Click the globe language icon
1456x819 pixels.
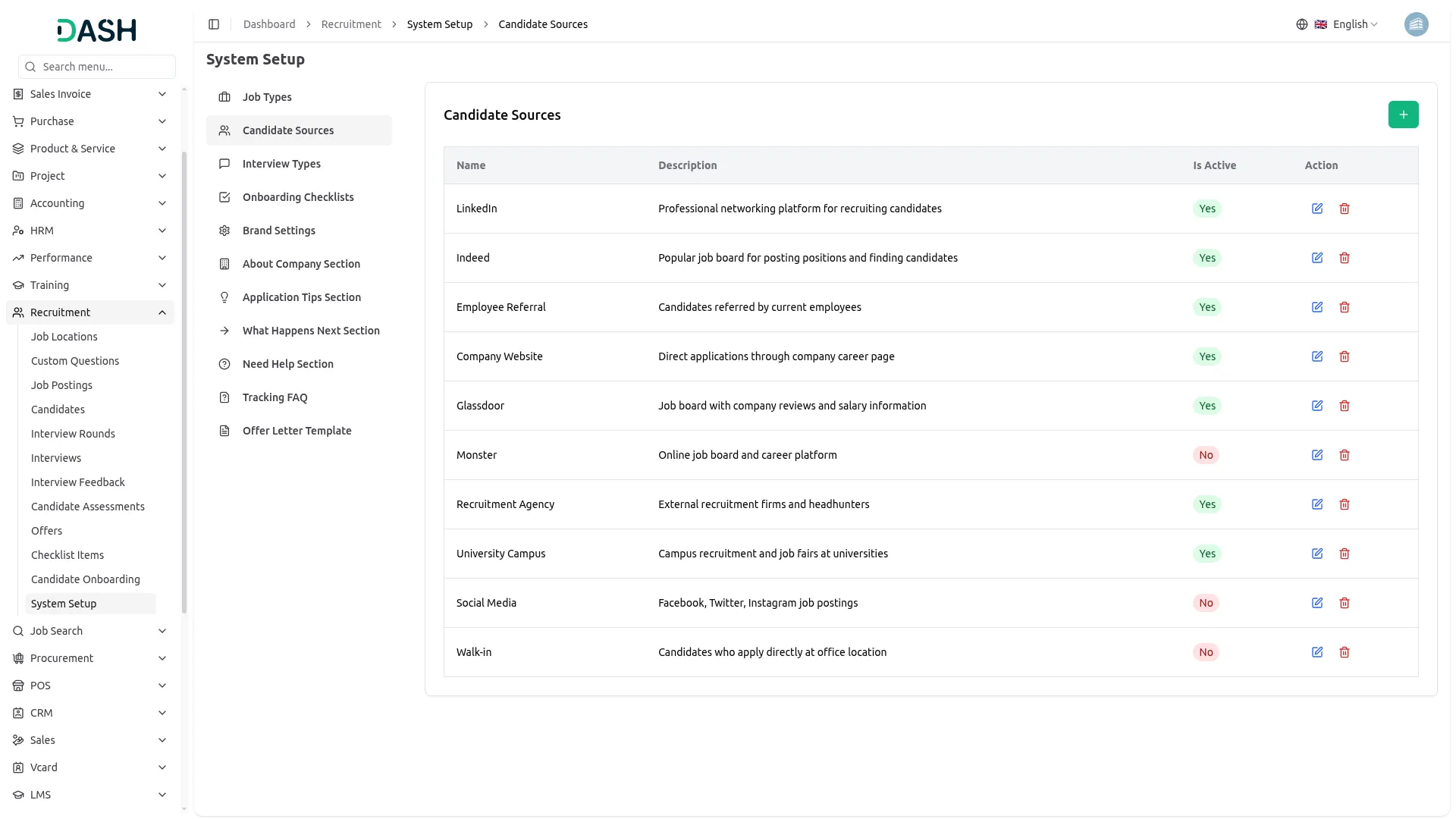[x=1302, y=24]
